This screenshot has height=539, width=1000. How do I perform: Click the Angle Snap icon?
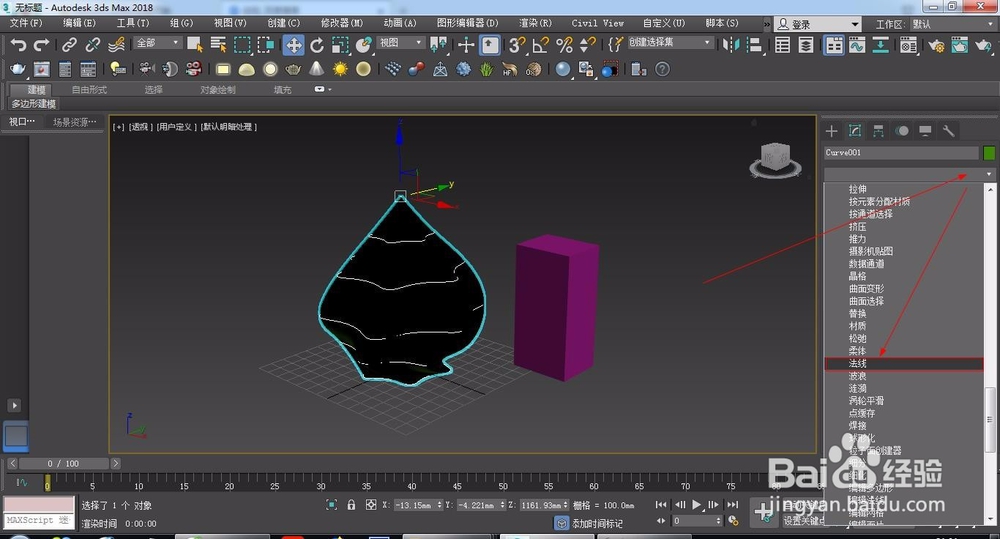pos(540,45)
